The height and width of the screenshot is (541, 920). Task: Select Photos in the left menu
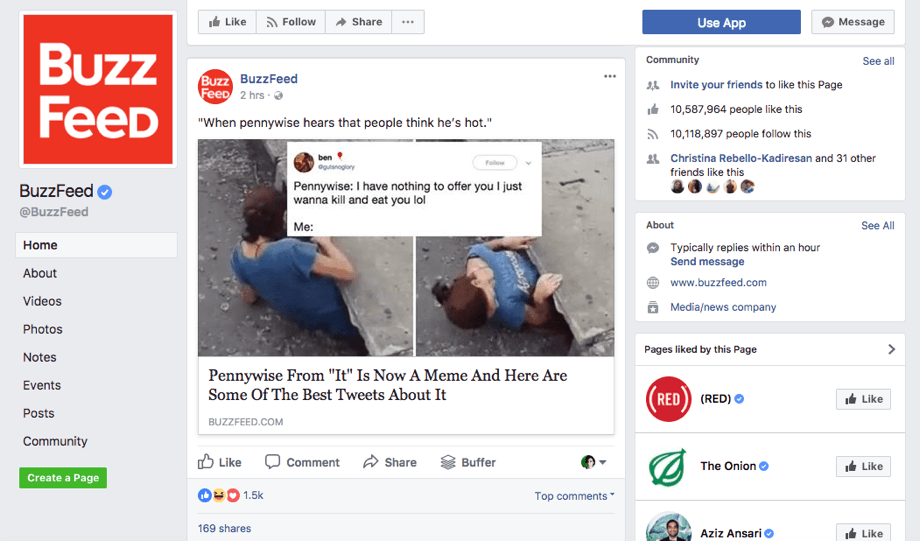tap(43, 329)
